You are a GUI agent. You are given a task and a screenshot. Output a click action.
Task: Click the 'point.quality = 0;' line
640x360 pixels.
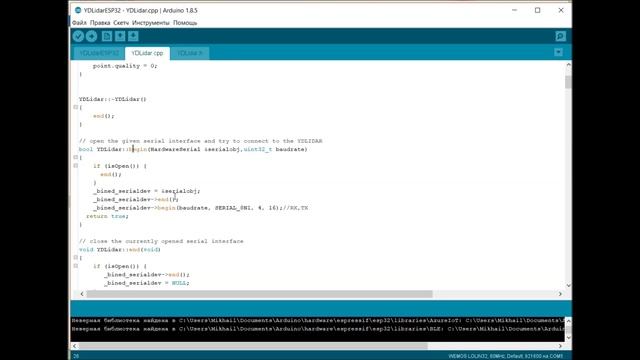(x=125, y=66)
